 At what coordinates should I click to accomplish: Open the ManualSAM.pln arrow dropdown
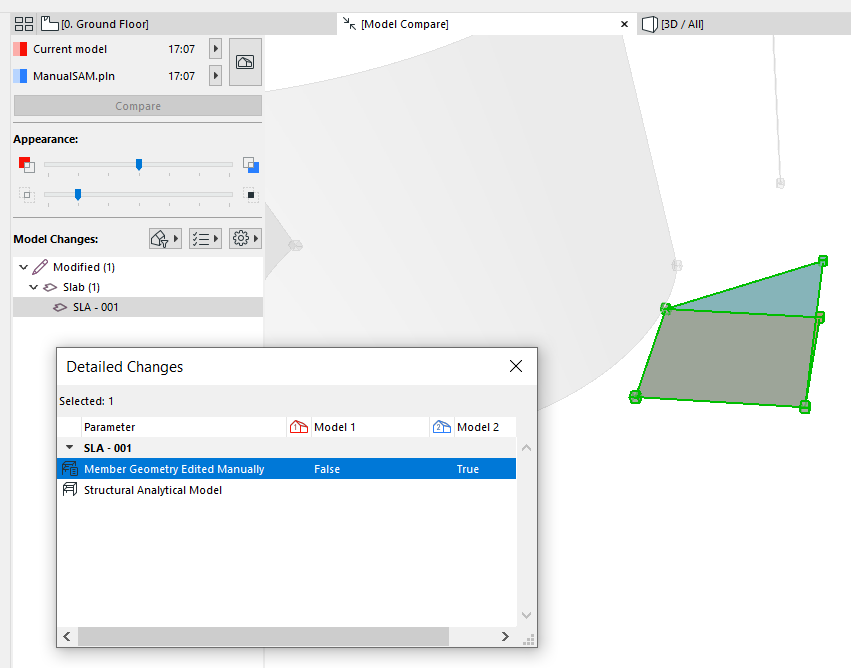(x=215, y=75)
